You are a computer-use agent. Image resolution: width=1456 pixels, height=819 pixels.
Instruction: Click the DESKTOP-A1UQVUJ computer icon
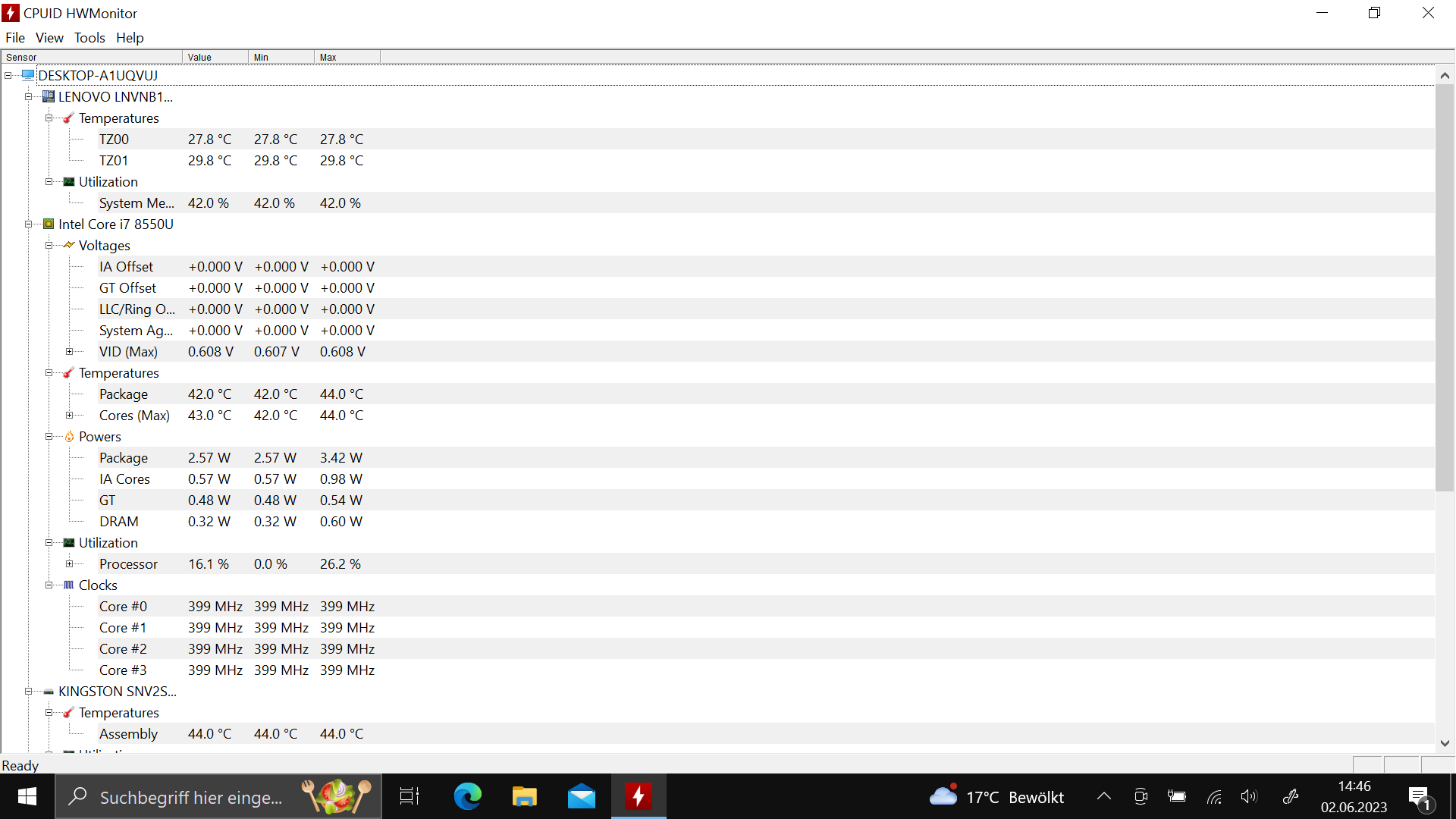28,76
